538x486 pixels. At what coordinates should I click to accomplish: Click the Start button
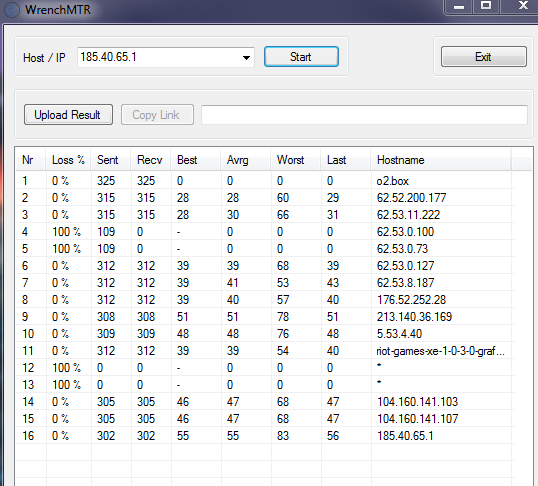pyautogui.click(x=301, y=57)
